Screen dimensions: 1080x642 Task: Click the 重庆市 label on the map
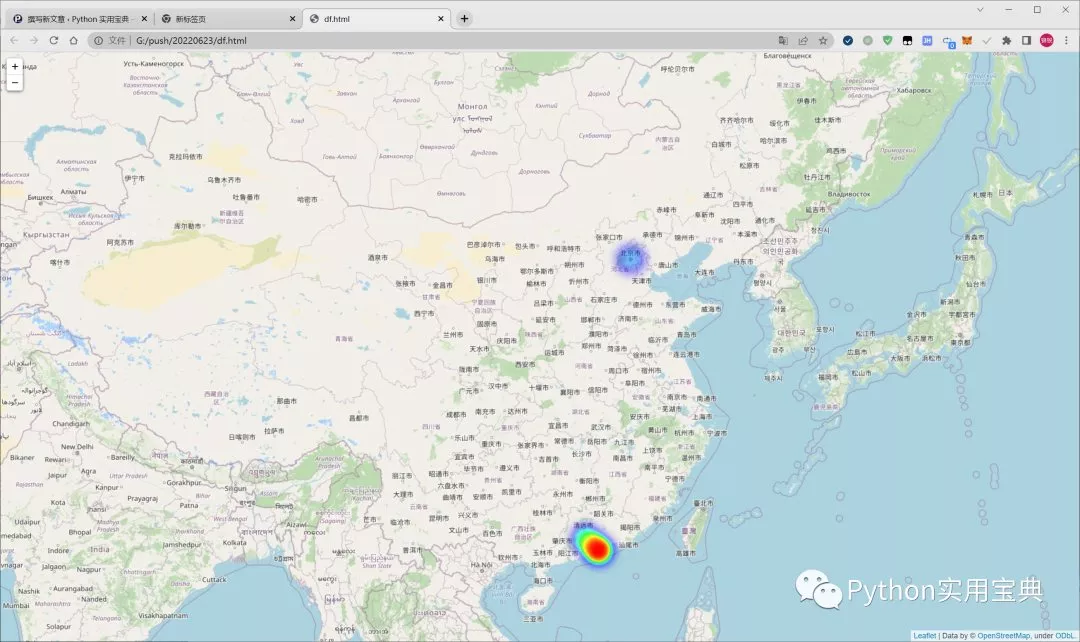(491, 444)
